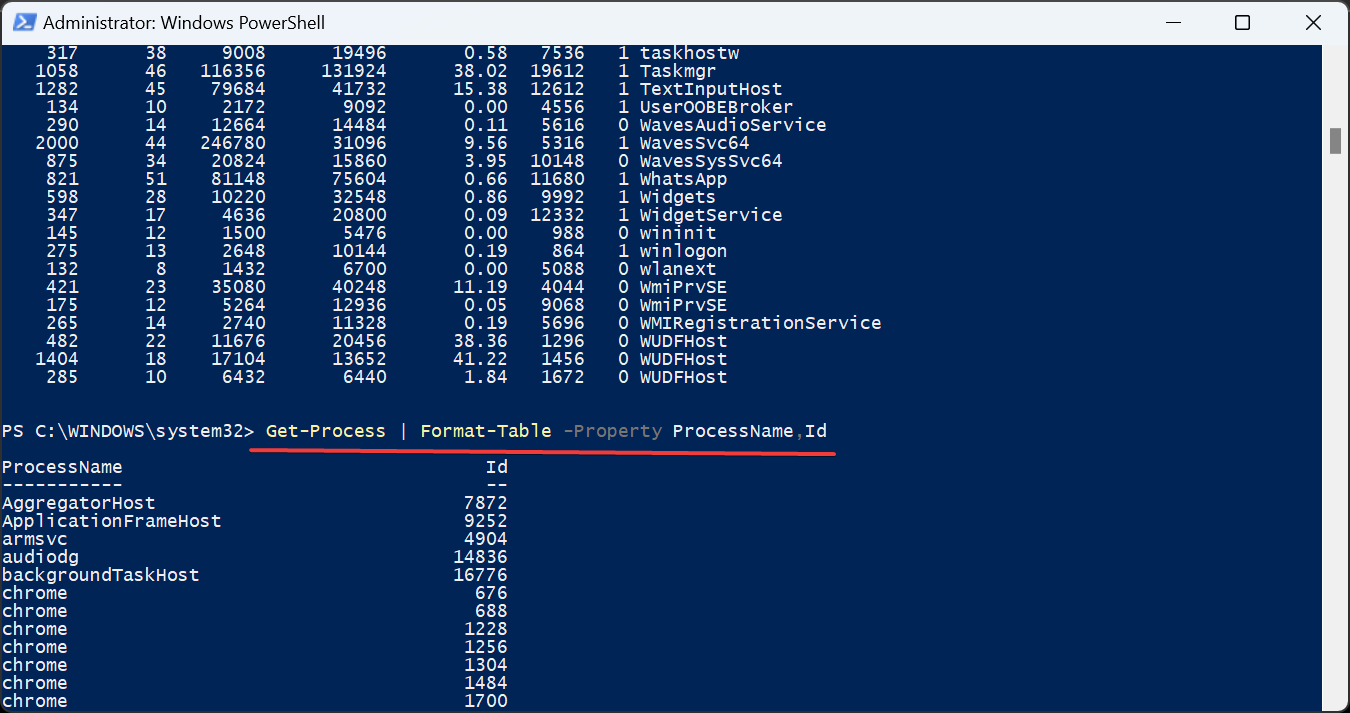The image size is (1350, 713).
Task: Select the wininit process name
Action: click(679, 233)
